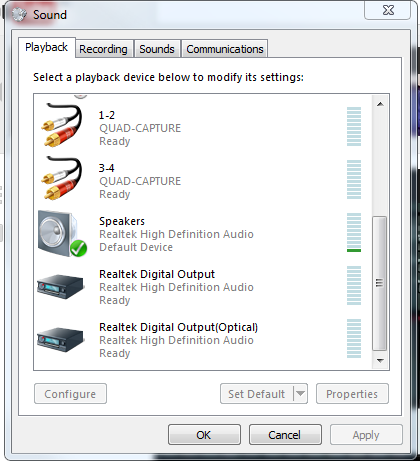
Task: Select the 1-2 QUAD-CAPTURE RCA cable icon
Action: pos(62,125)
